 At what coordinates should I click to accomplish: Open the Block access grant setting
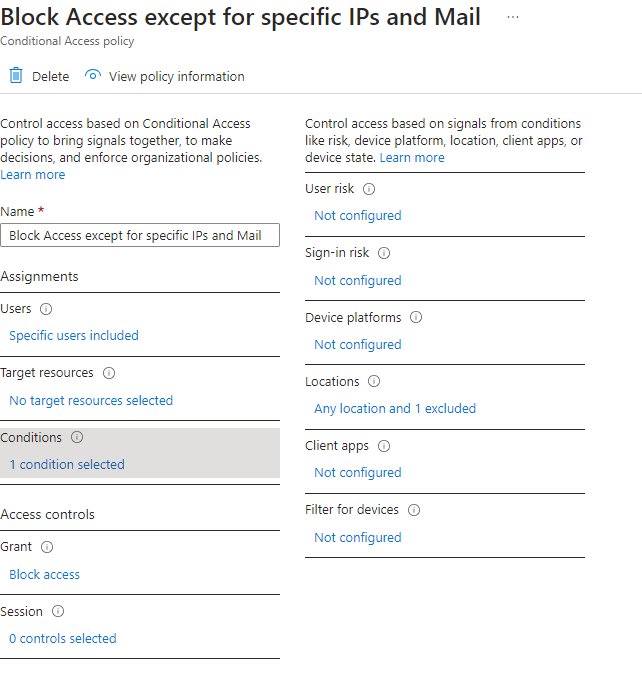pos(44,574)
